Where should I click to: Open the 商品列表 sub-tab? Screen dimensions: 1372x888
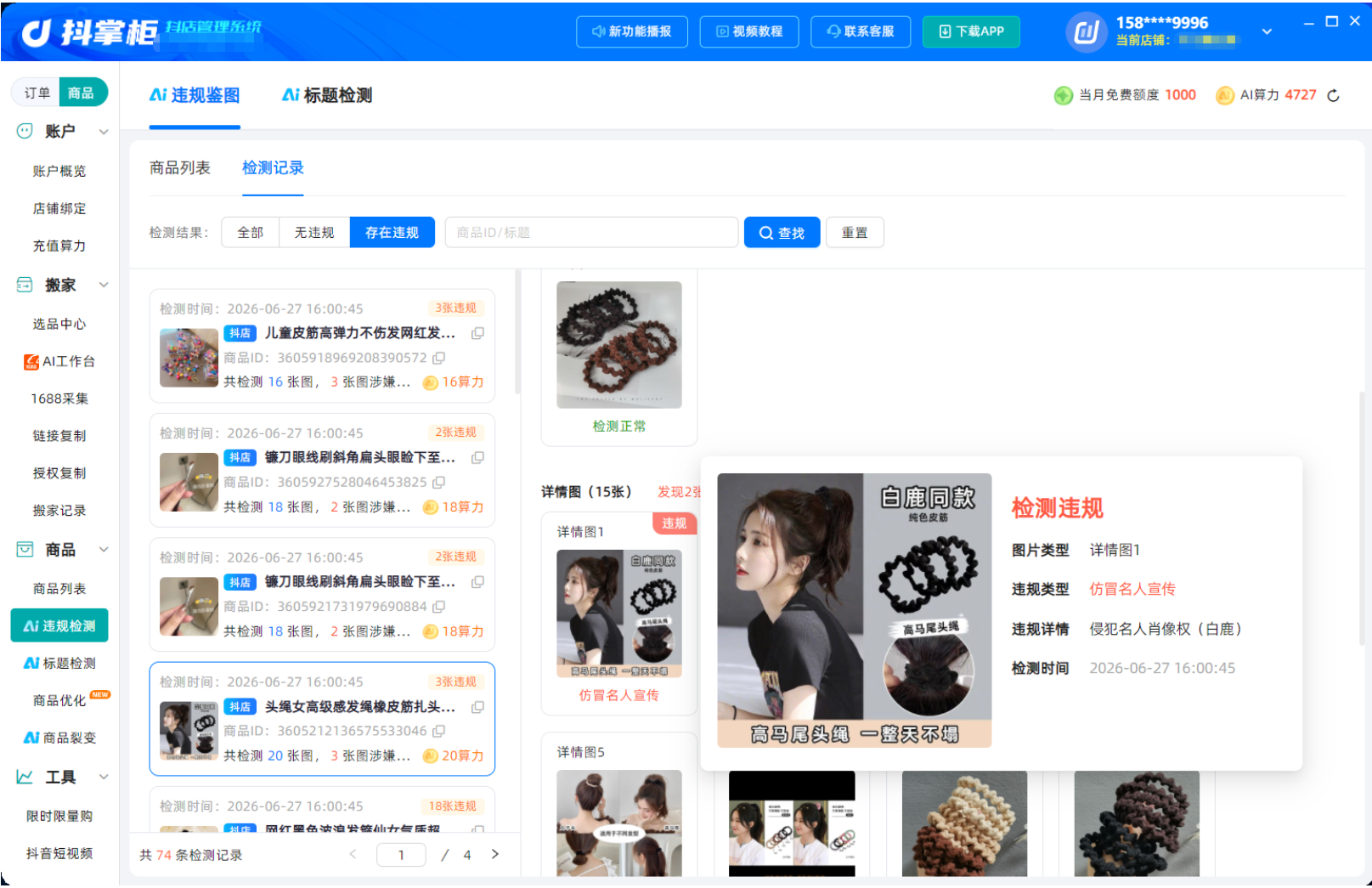click(180, 168)
